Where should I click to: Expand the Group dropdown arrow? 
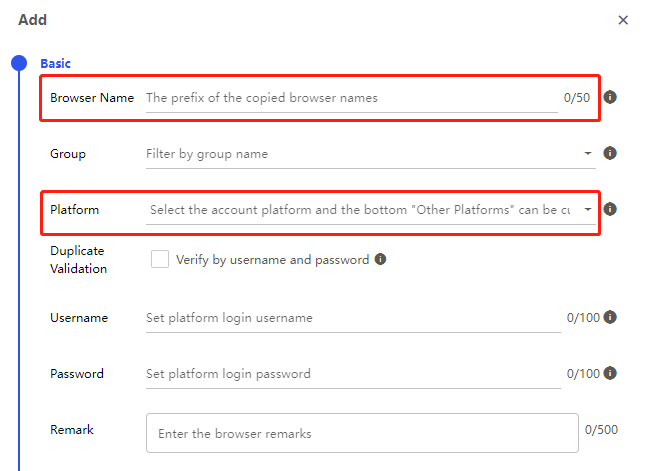point(588,154)
